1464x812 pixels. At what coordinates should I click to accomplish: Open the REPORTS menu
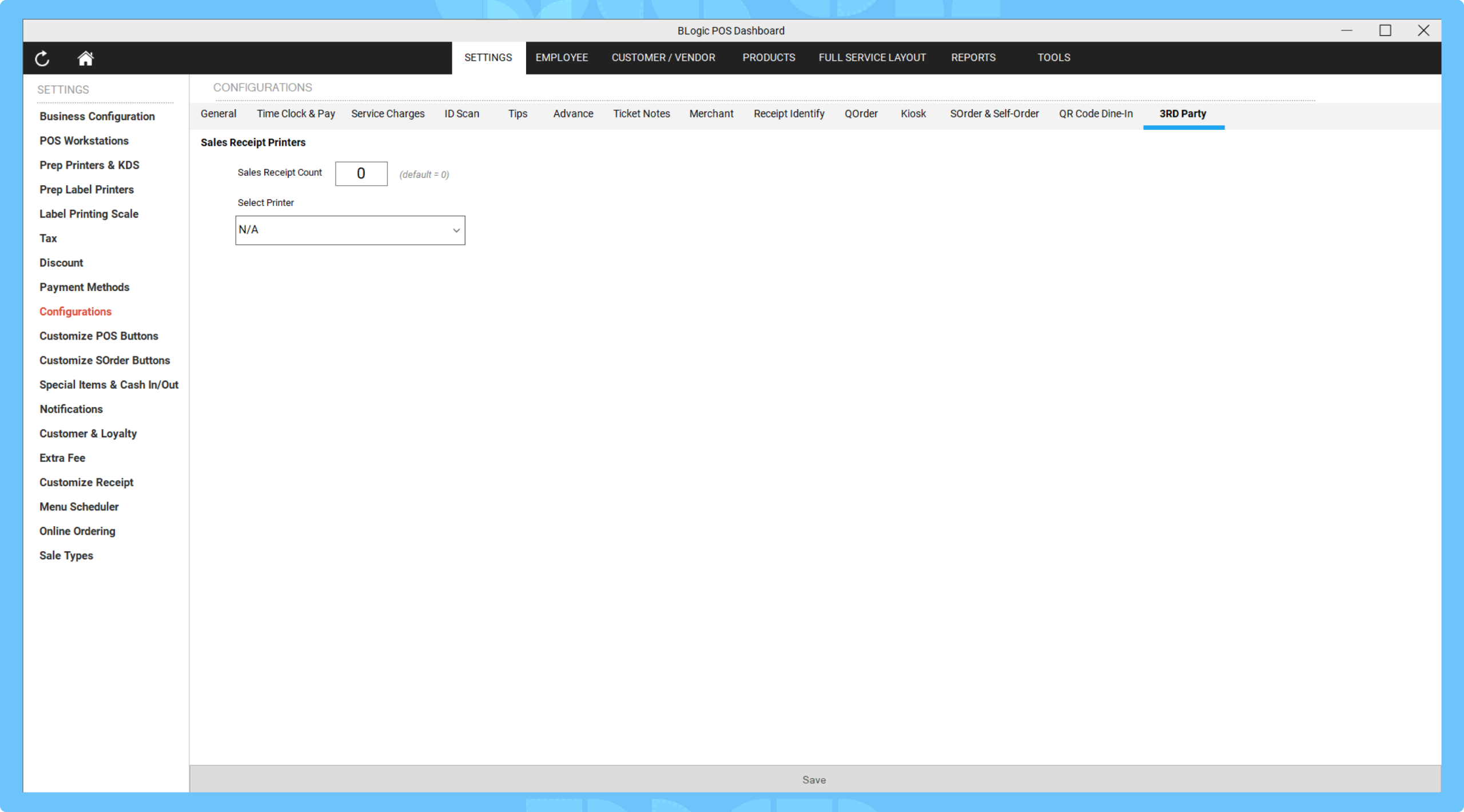click(973, 58)
